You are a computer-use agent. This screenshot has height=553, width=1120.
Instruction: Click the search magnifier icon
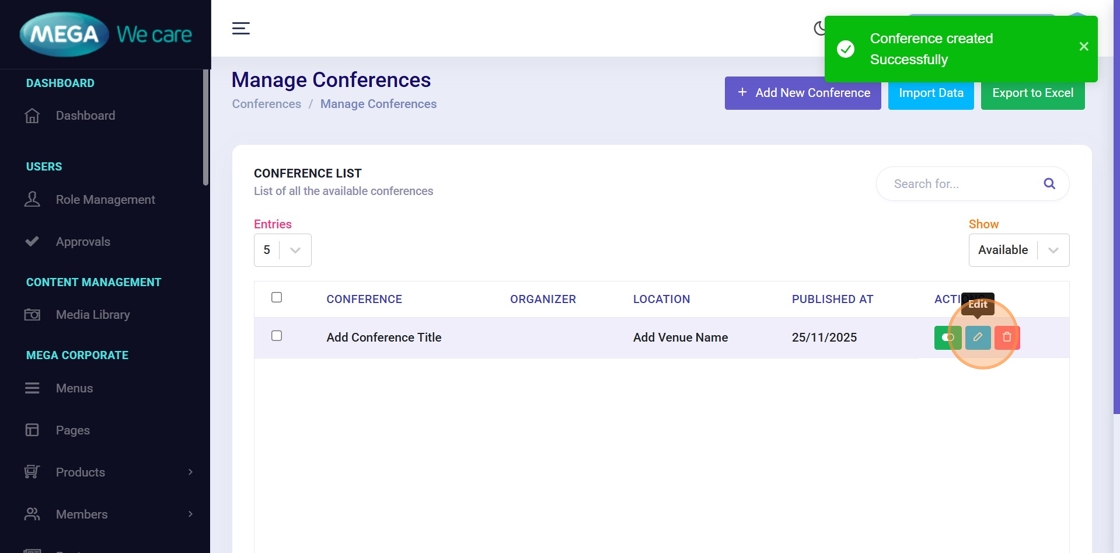pyautogui.click(x=1049, y=184)
